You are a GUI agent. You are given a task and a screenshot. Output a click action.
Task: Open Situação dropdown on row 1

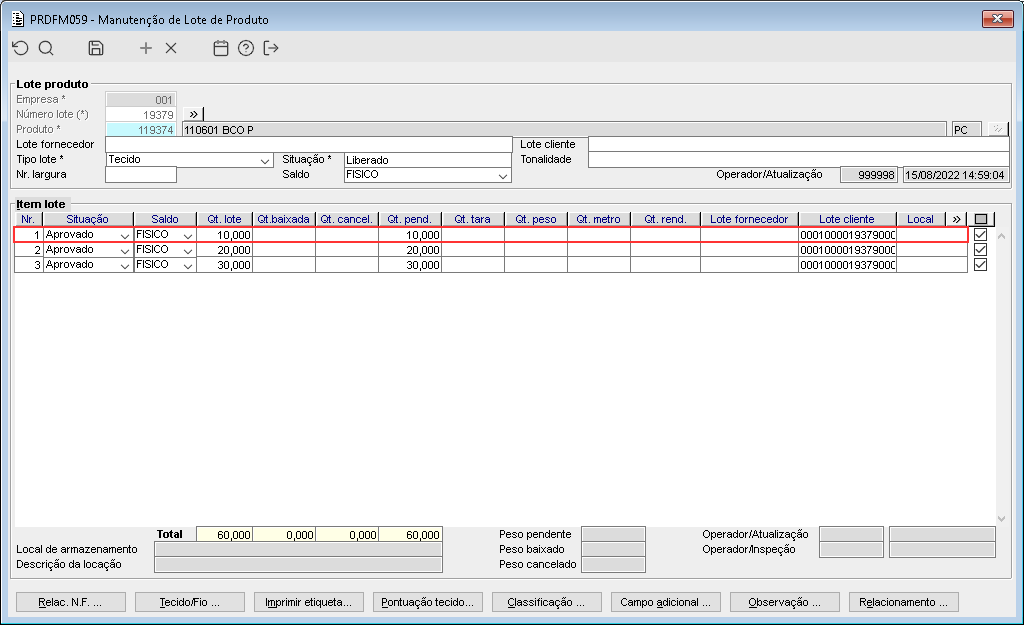(x=124, y=236)
